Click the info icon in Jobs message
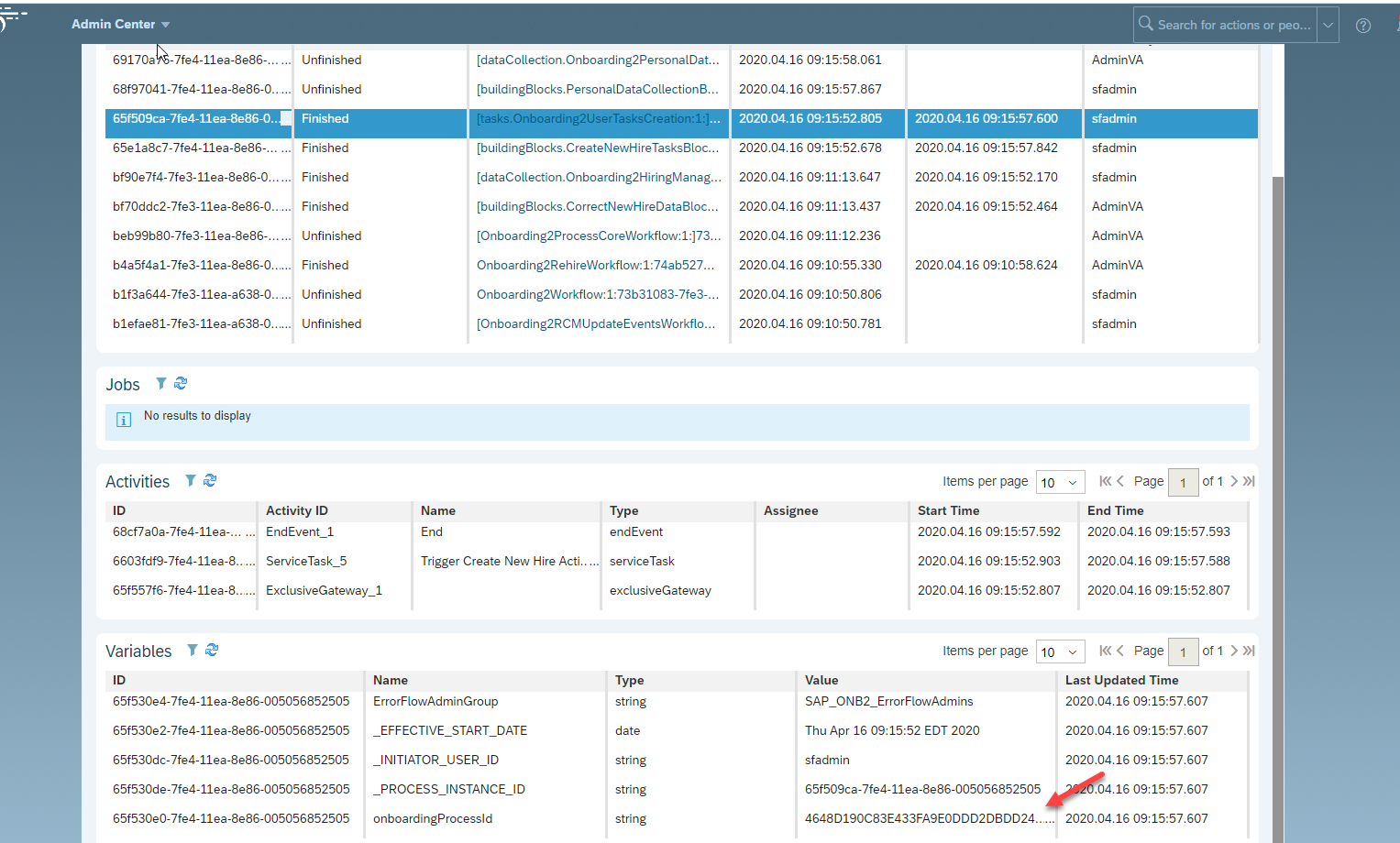The image size is (1400, 843). [124, 420]
